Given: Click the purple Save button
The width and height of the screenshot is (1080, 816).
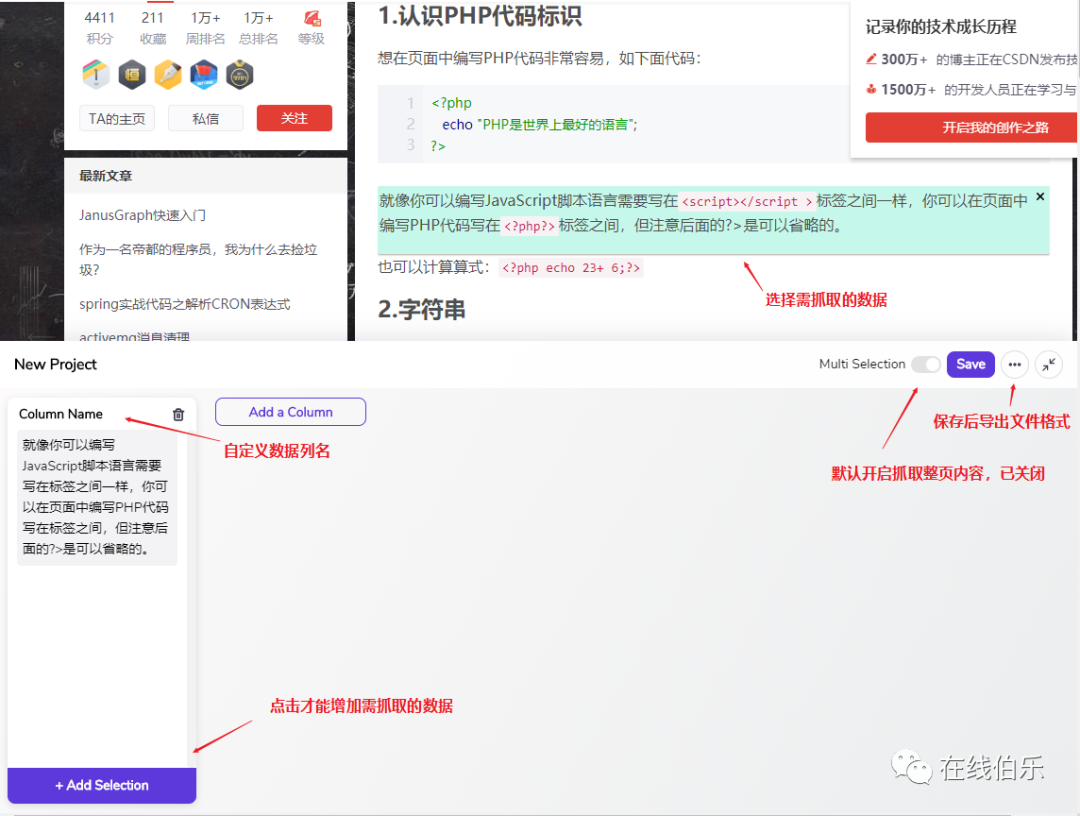Looking at the screenshot, I should pyautogui.click(x=970, y=364).
